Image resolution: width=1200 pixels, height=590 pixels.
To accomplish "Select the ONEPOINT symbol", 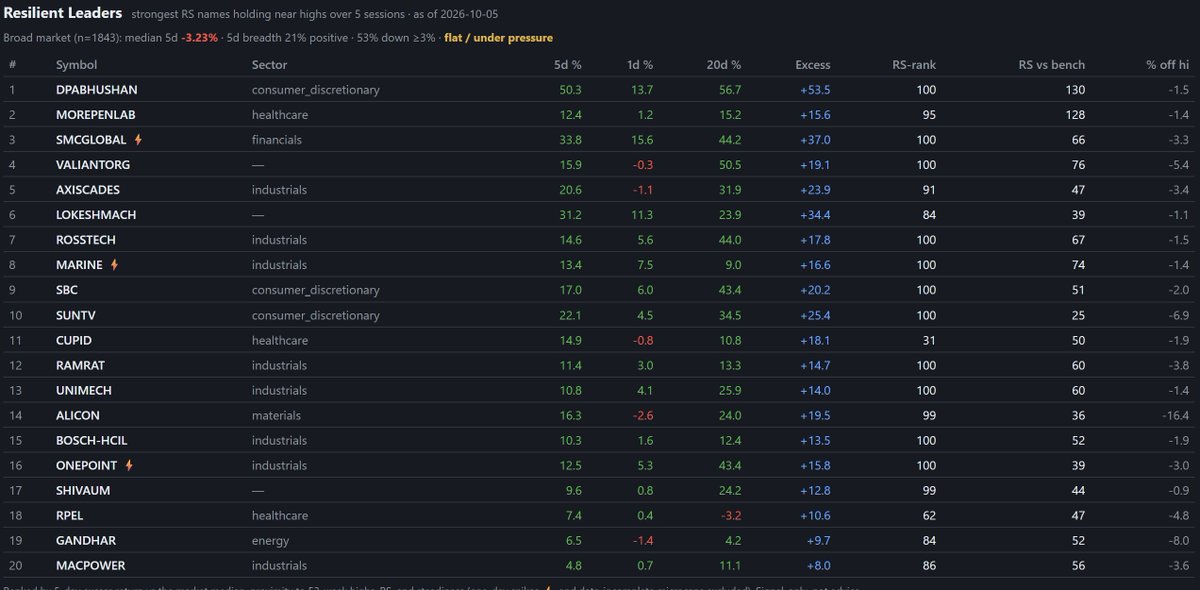I will 87,465.
